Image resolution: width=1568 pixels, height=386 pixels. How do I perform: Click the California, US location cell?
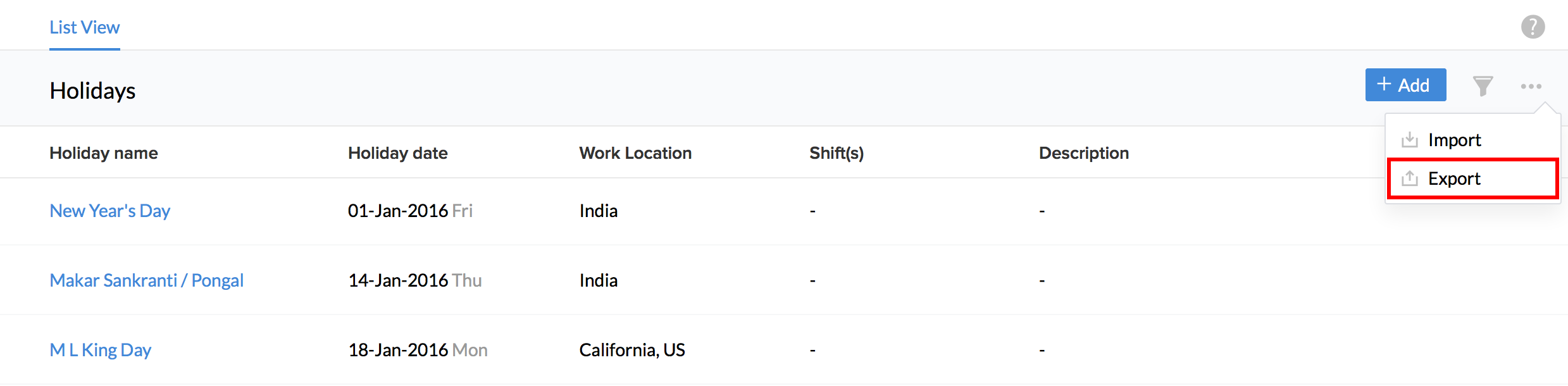[632, 350]
